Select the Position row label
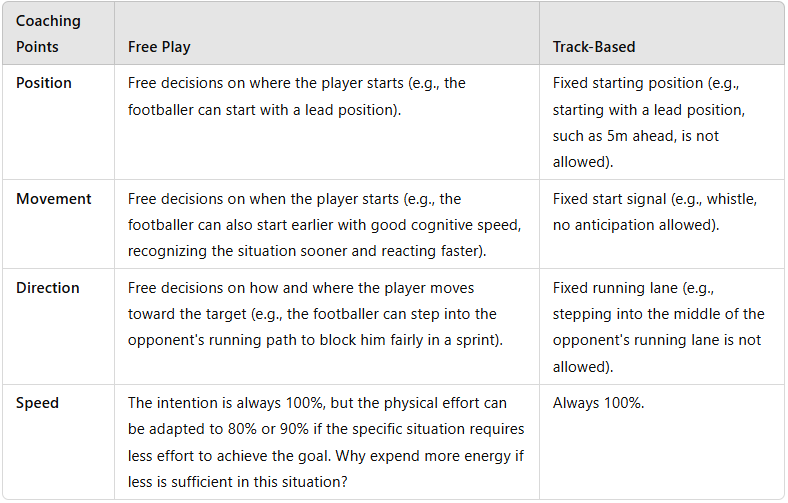This screenshot has height=503, width=788. (x=44, y=83)
